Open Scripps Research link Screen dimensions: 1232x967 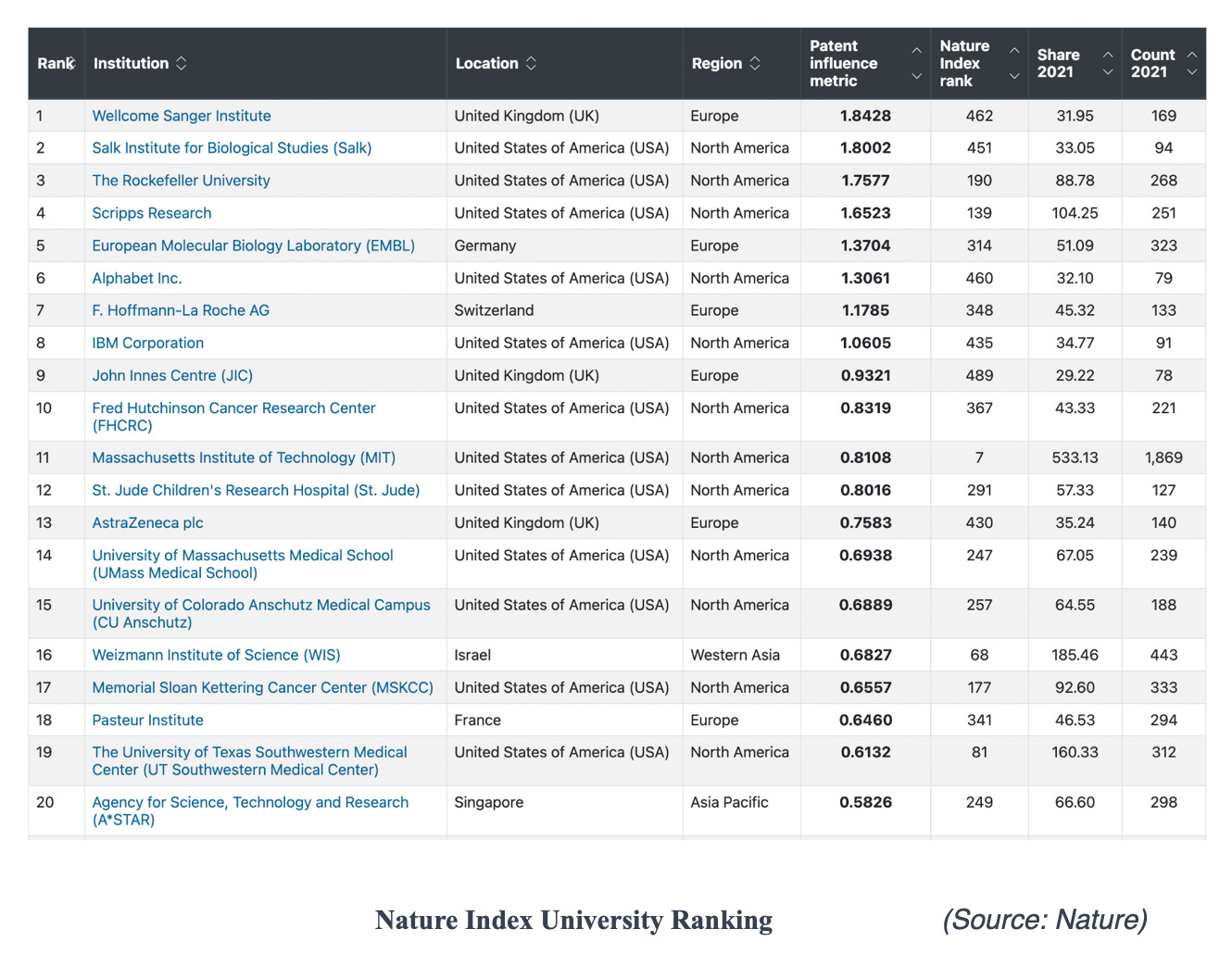[x=152, y=213]
